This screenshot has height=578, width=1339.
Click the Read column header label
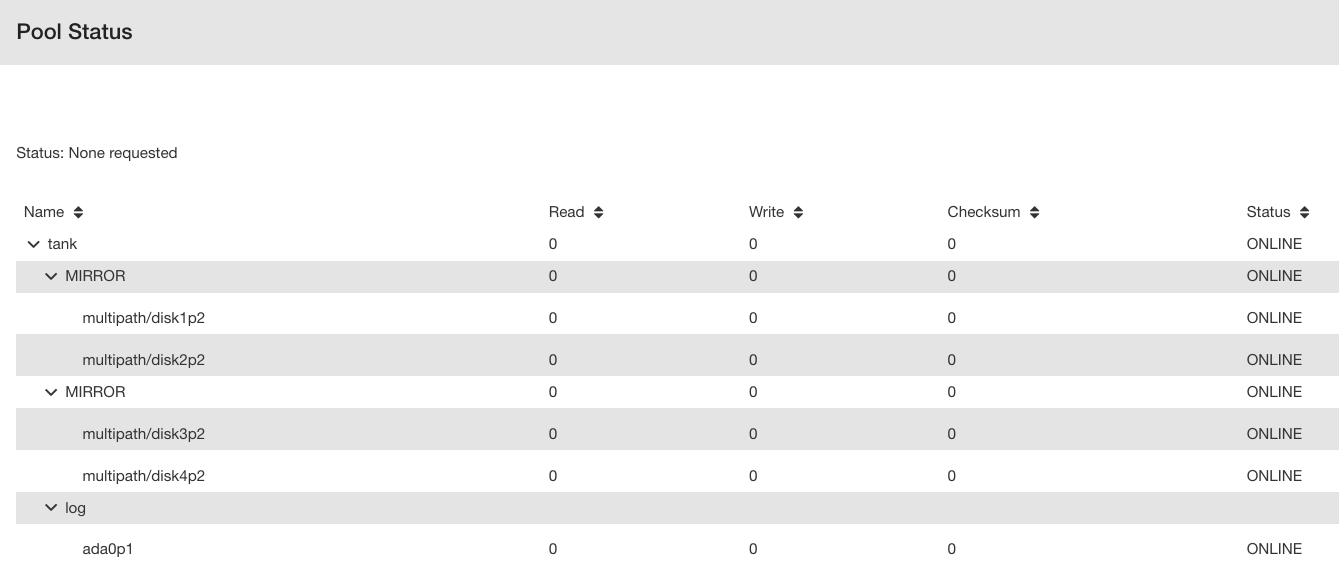coord(566,212)
